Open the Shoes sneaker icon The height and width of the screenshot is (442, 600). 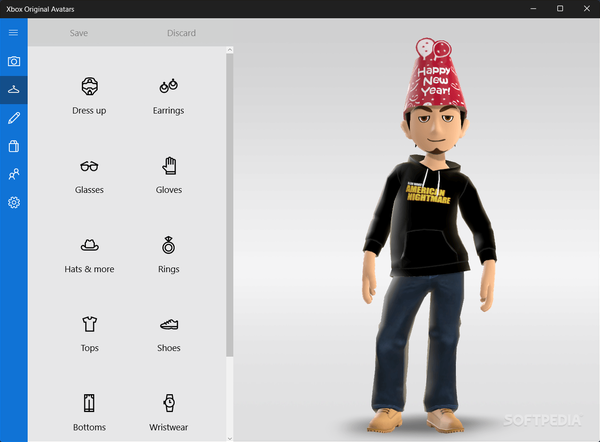(169, 324)
